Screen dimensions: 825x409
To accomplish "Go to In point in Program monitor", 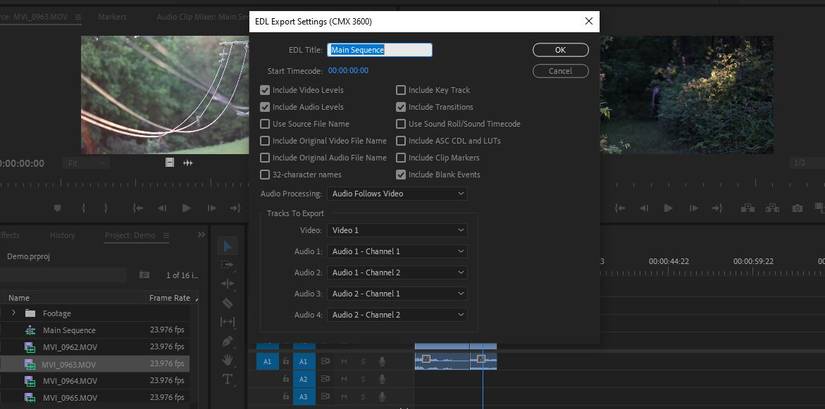I will click(620, 208).
